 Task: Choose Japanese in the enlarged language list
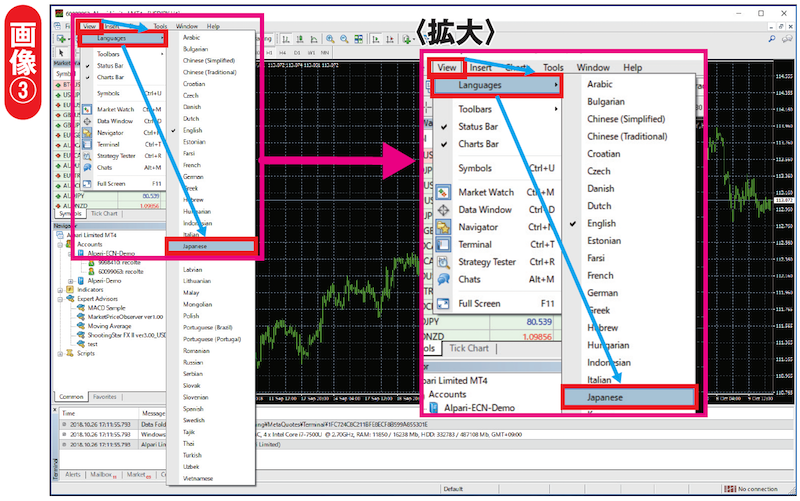coord(629,397)
